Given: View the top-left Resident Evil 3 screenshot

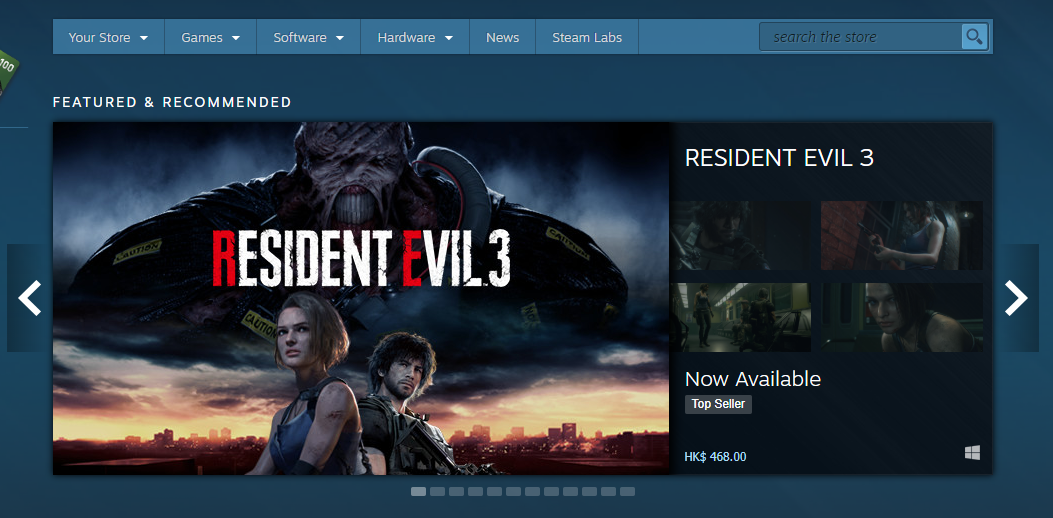Looking at the screenshot, I should click(740, 235).
